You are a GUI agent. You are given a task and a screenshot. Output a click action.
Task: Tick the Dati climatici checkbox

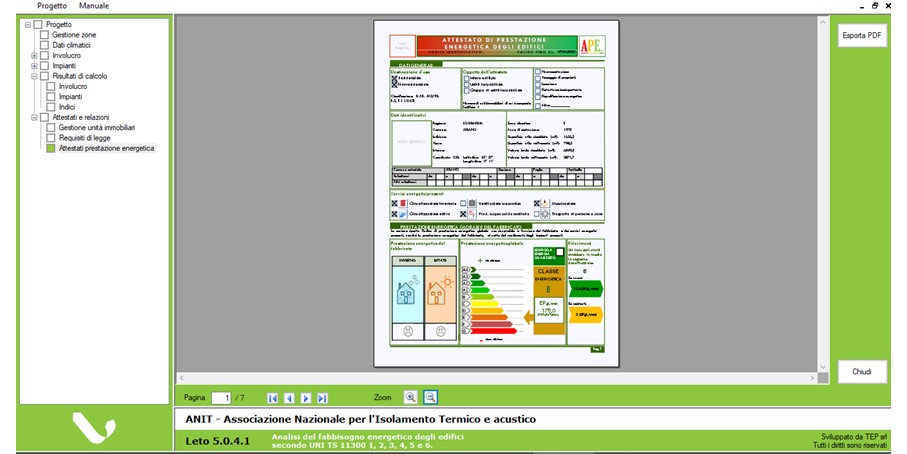pyautogui.click(x=44, y=45)
